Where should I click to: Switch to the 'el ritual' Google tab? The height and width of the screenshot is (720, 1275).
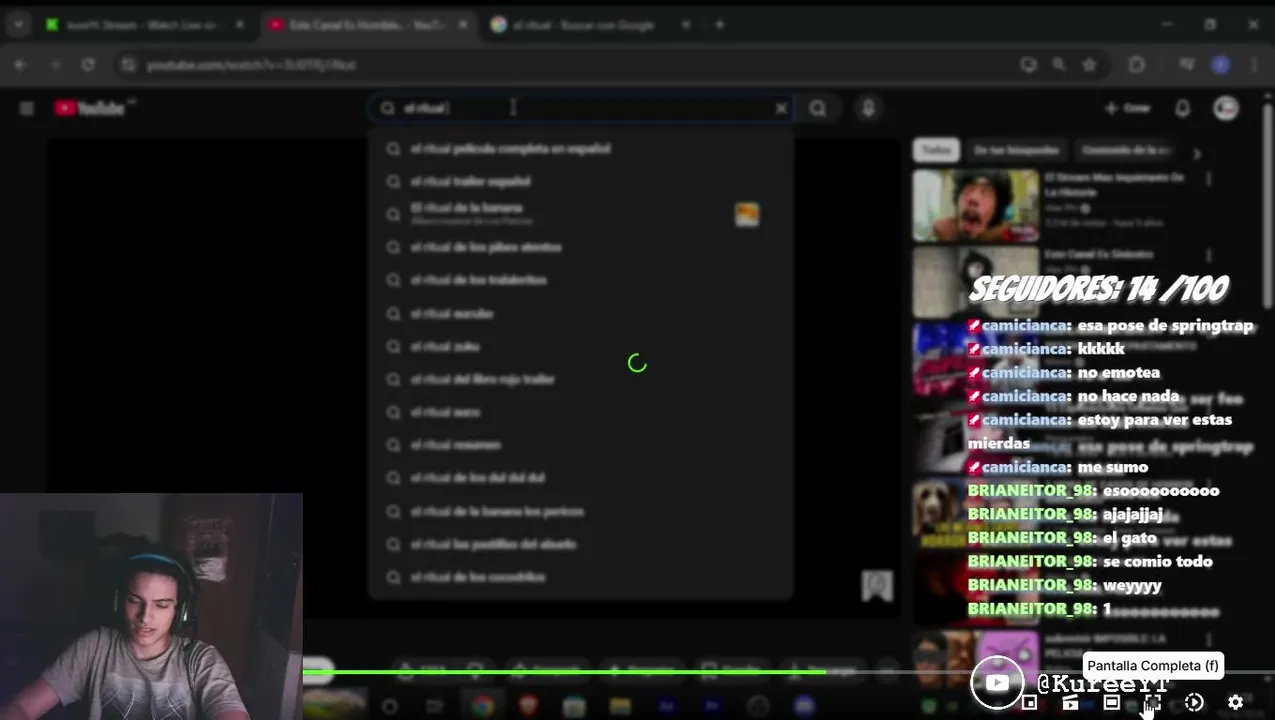click(x=590, y=25)
